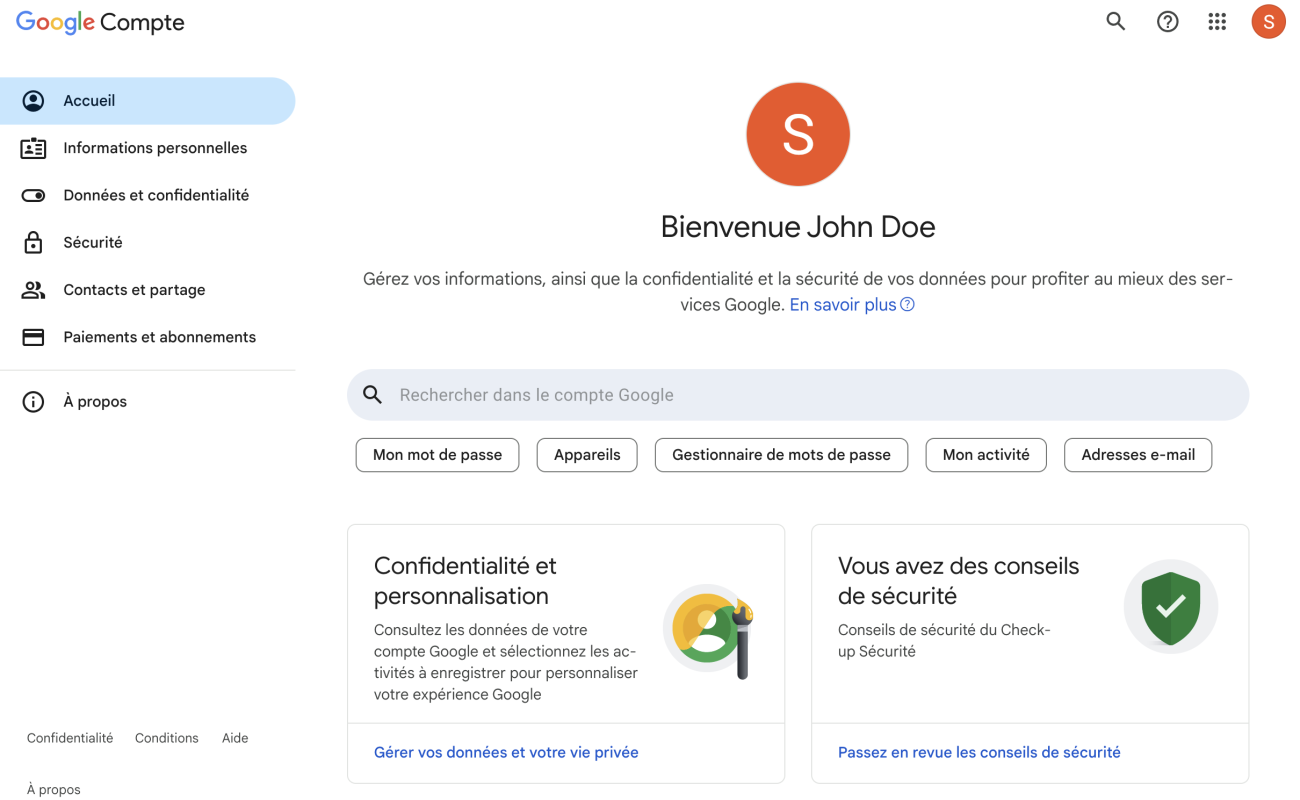Click the Appareils chip button

pos(587,455)
